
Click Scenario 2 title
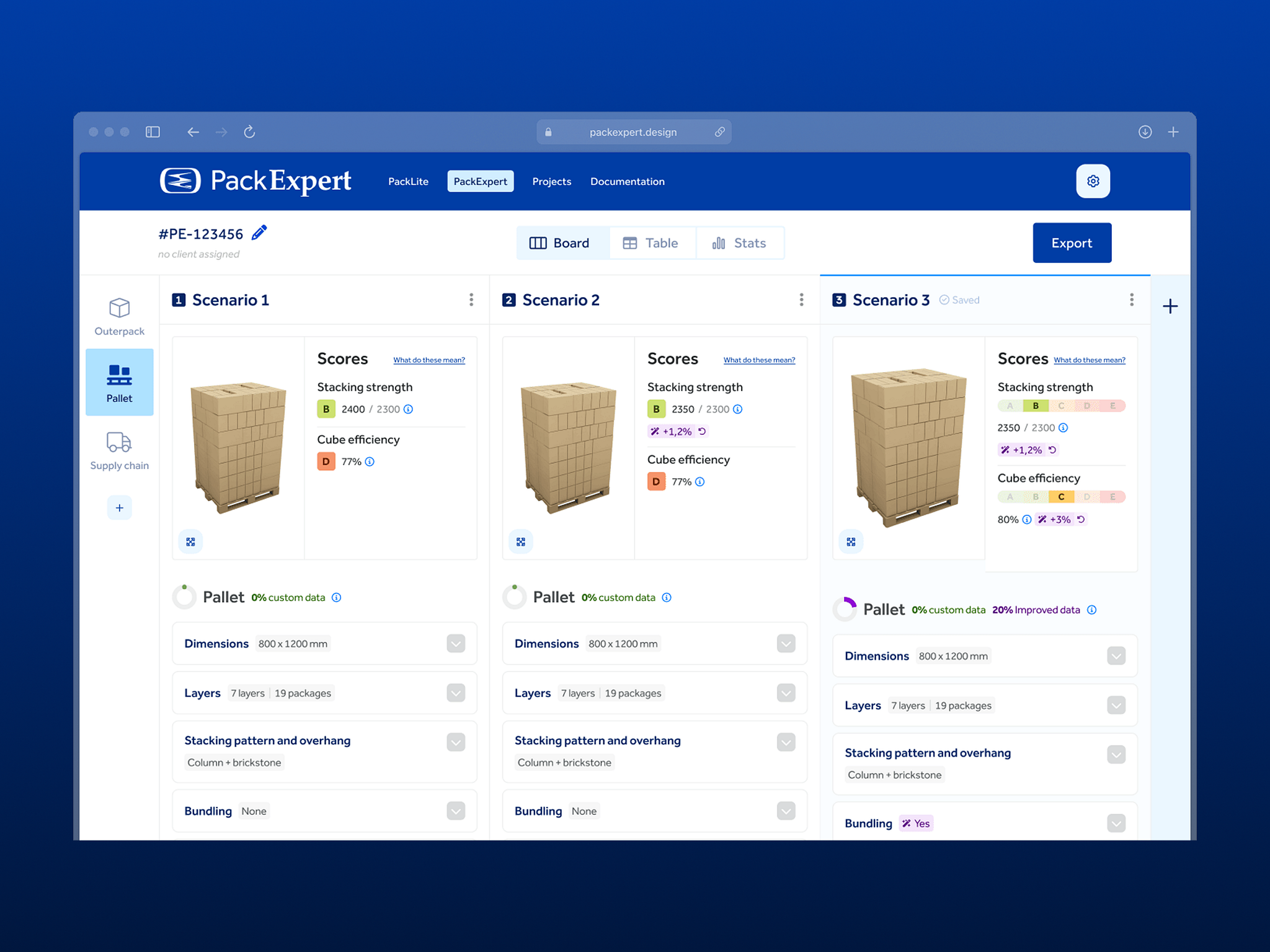click(561, 300)
